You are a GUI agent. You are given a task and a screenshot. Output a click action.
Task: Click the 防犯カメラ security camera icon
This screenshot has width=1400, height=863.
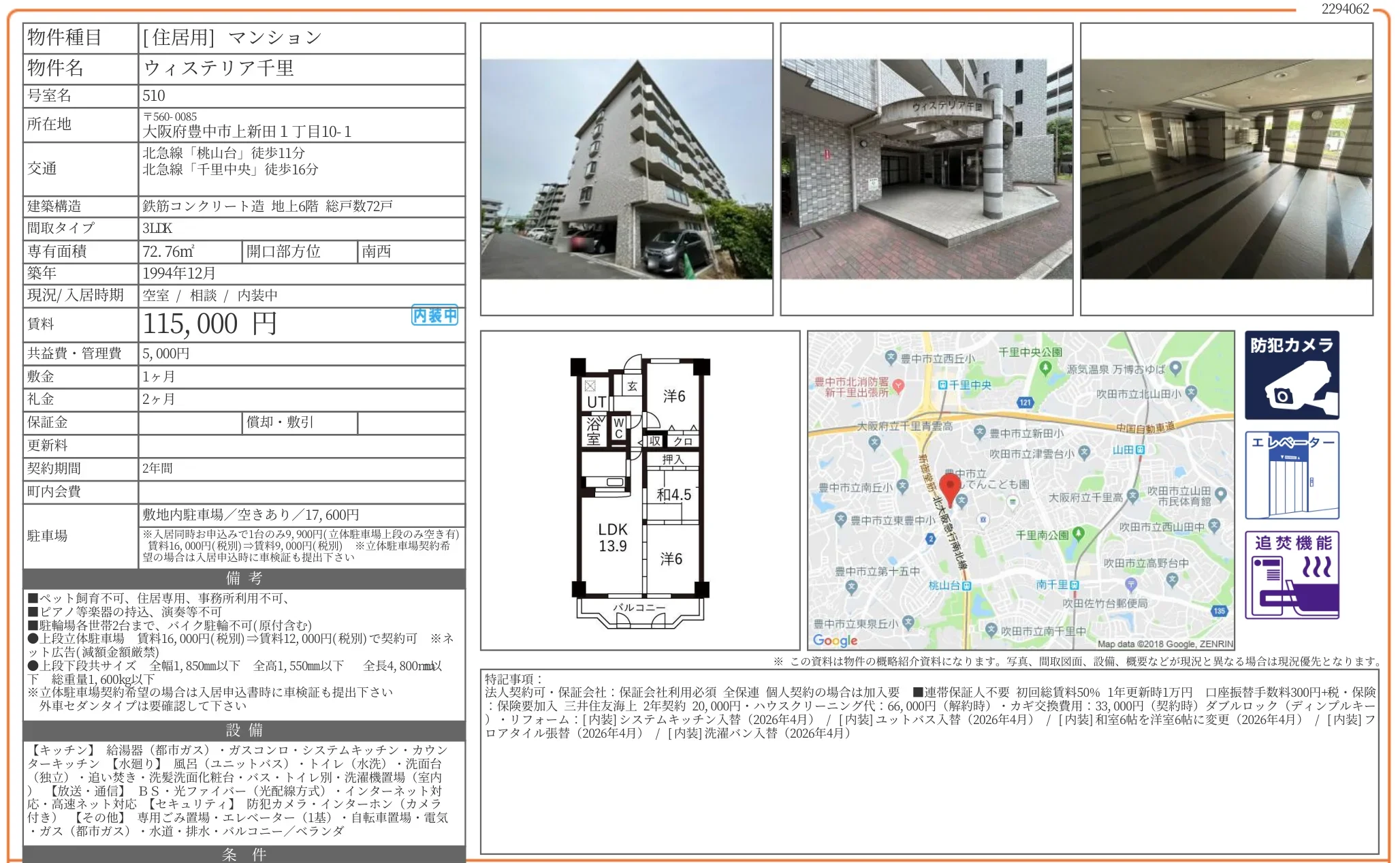pos(1292,375)
